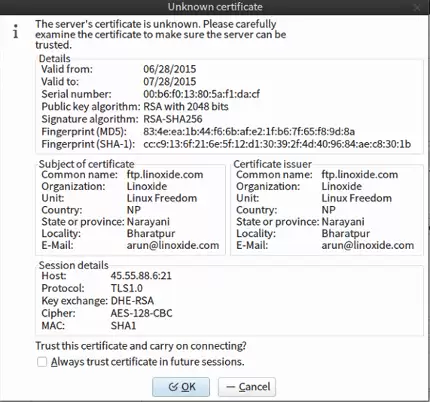The width and height of the screenshot is (430, 402).
Task: Click the dash icon on Cancel button
Action: click(231, 387)
